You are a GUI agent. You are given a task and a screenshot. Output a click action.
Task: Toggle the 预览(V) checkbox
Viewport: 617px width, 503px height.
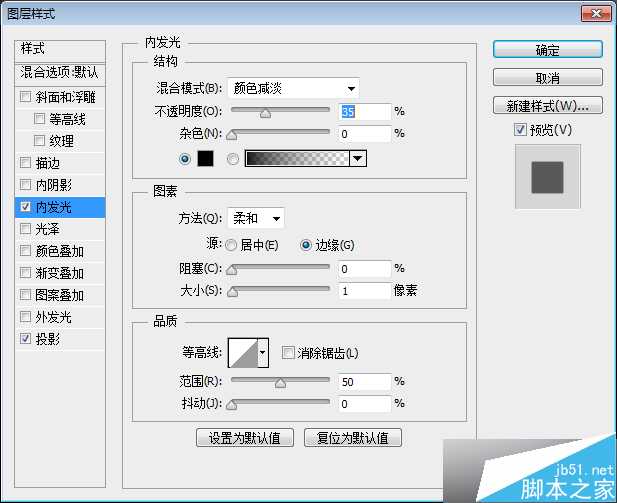tap(520, 129)
